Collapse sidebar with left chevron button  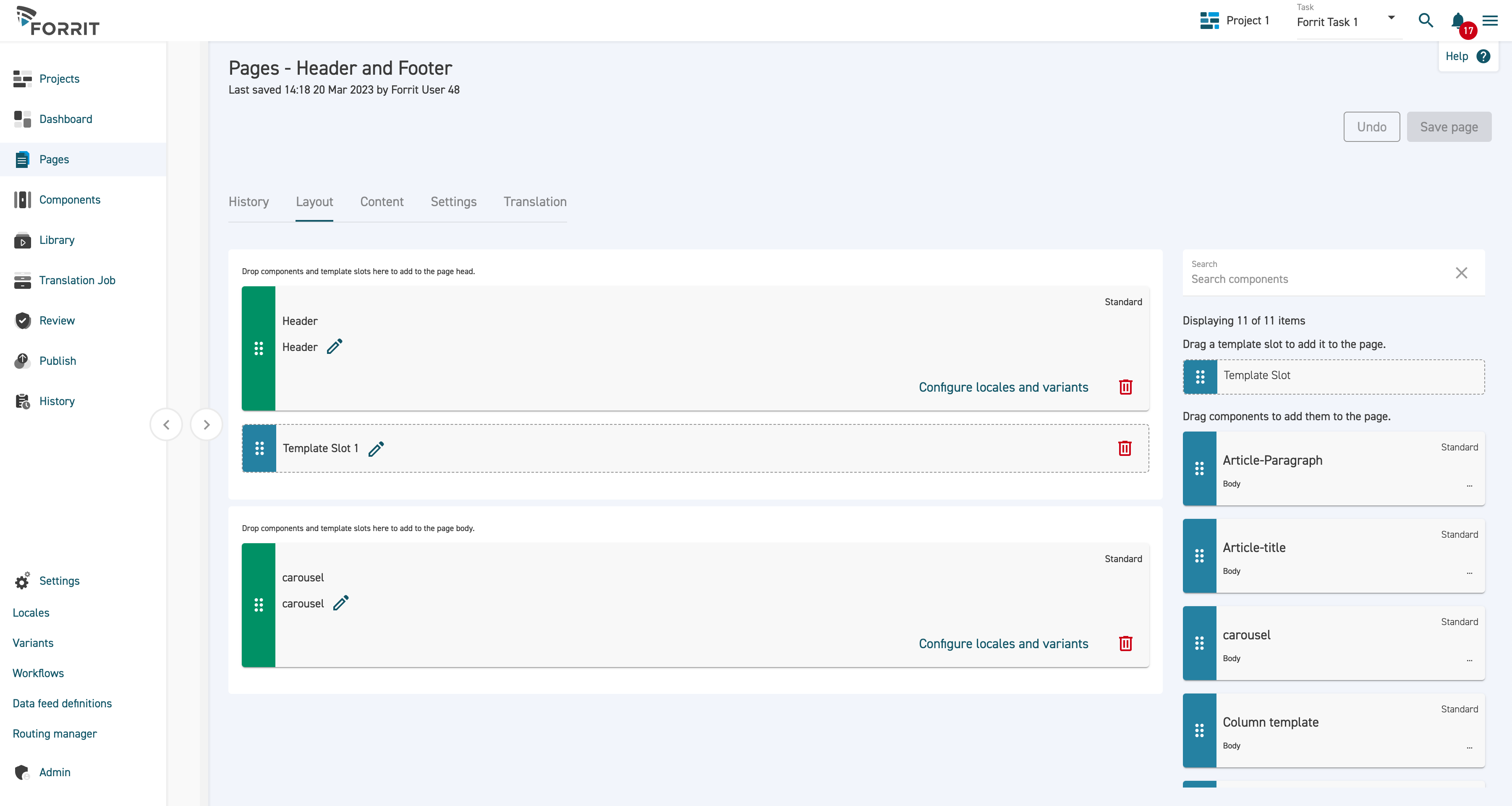coord(166,424)
